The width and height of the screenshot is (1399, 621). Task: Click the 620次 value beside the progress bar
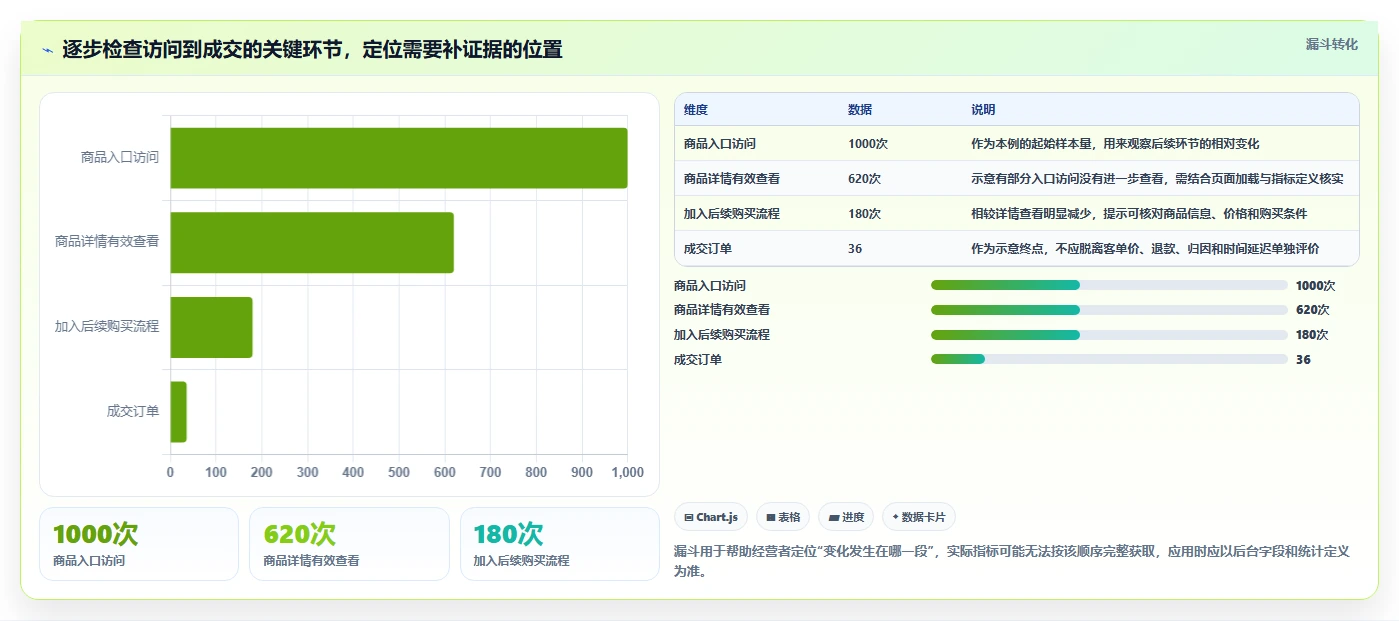1312,310
